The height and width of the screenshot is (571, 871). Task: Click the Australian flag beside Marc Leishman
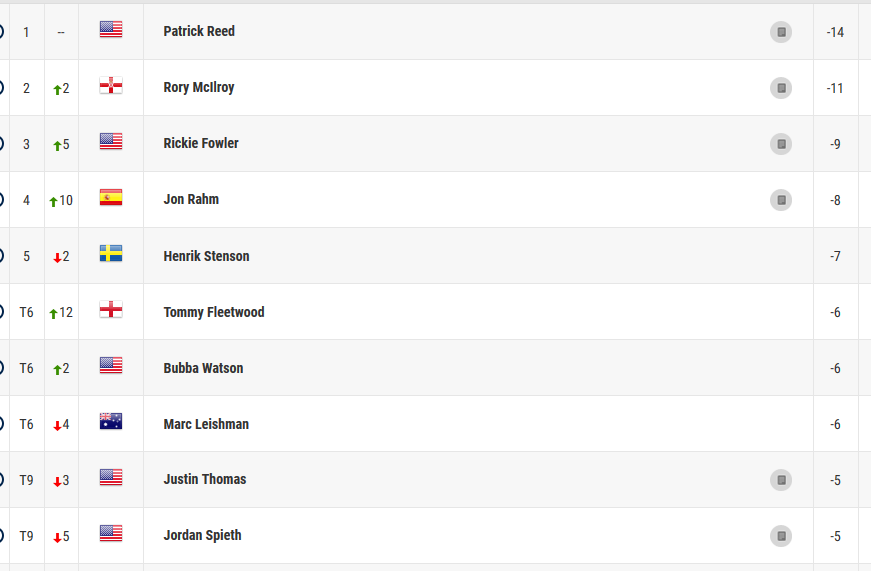111,422
